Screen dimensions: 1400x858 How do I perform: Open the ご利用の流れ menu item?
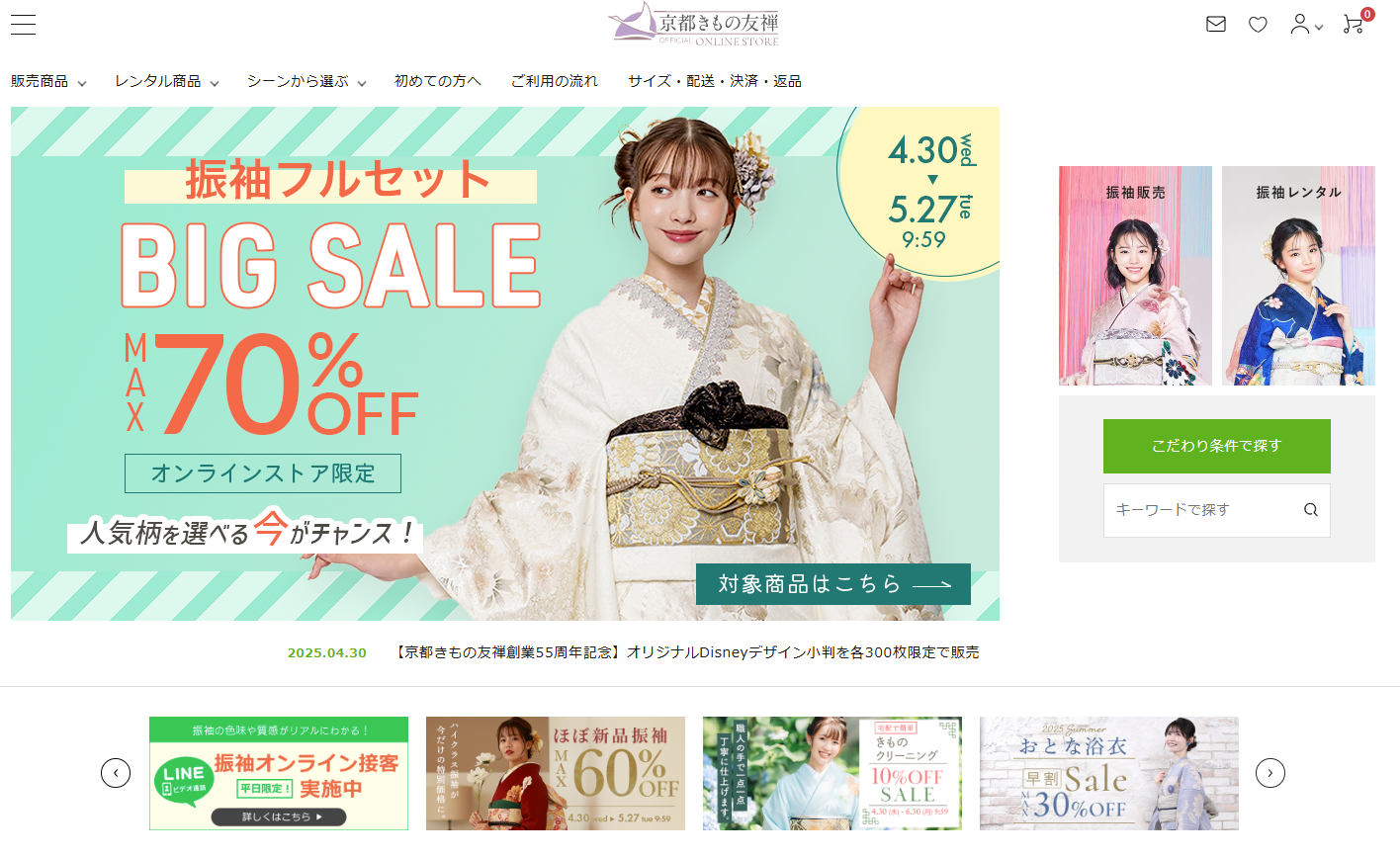pyautogui.click(x=555, y=81)
